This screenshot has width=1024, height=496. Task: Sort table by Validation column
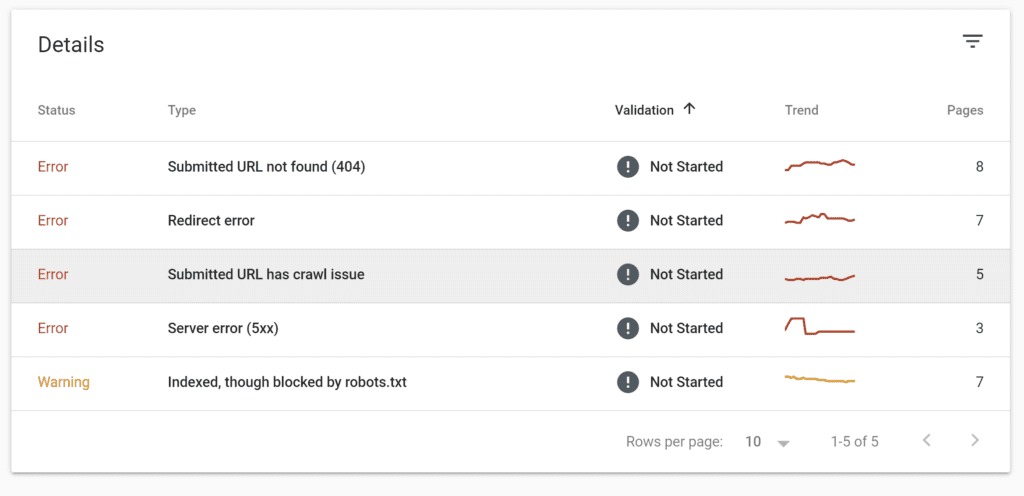(644, 110)
